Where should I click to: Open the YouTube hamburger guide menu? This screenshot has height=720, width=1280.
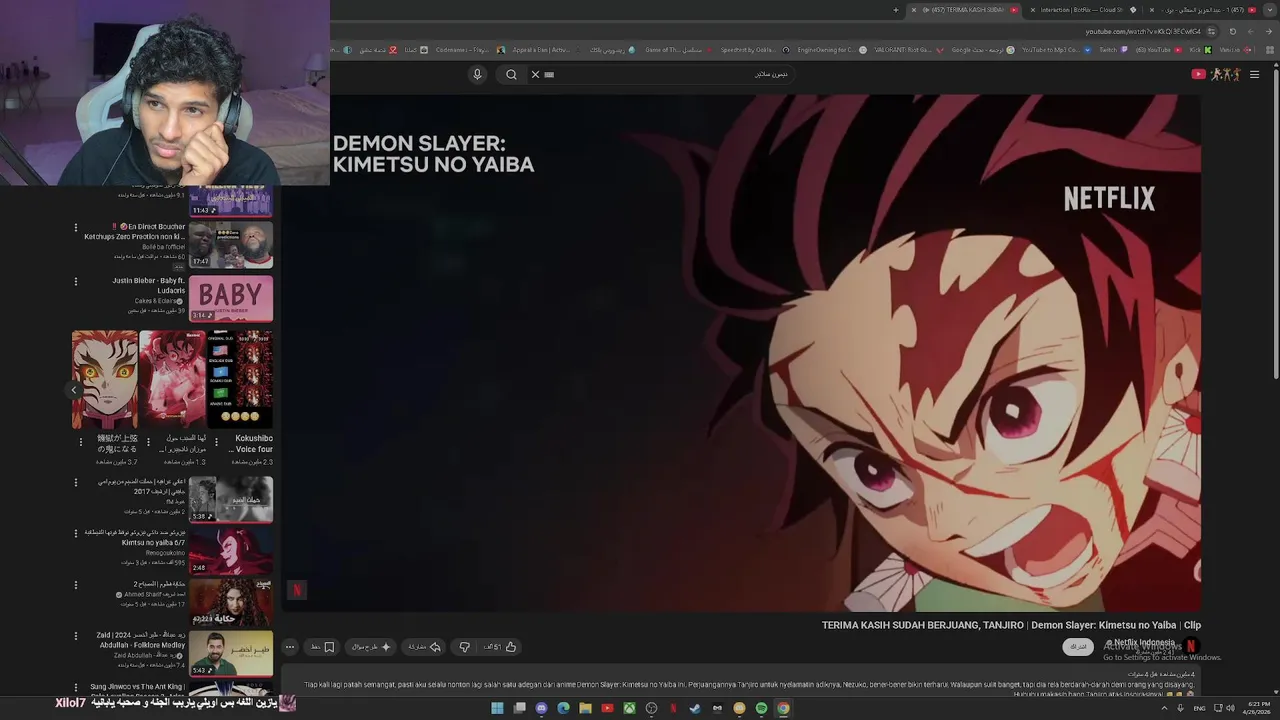pyautogui.click(x=1254, y=74)
